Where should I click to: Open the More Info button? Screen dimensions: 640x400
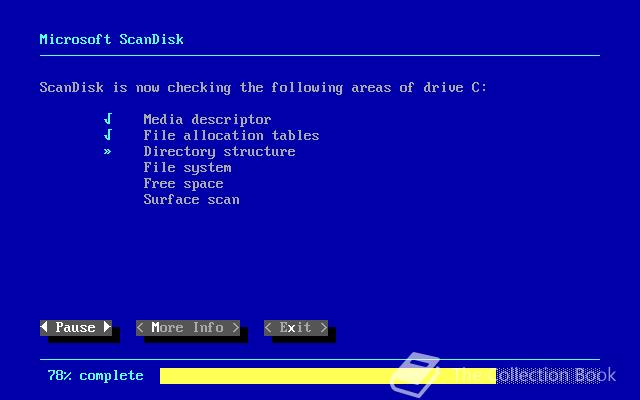[188, 328]
